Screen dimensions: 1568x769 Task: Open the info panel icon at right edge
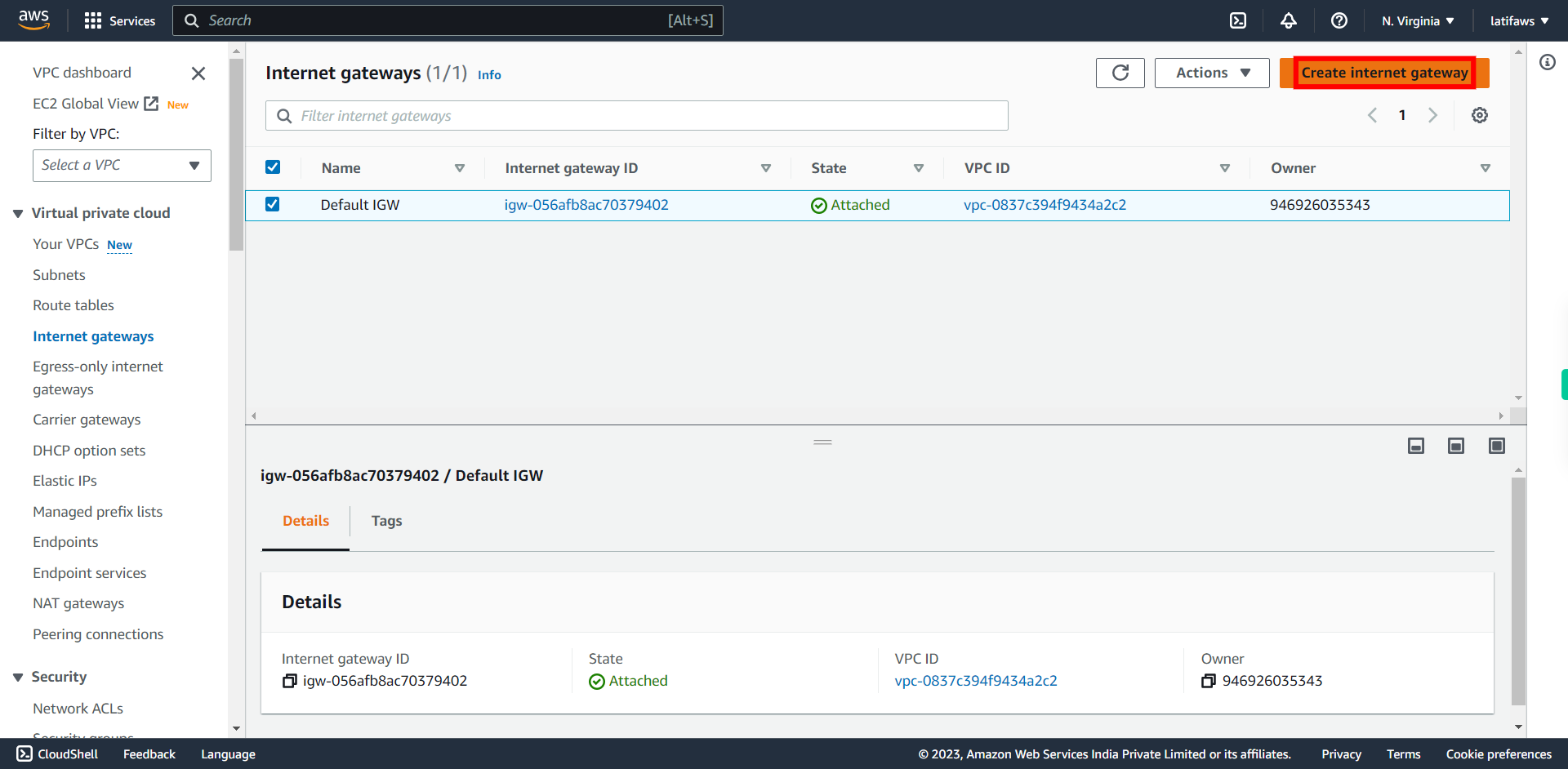coord(1548,62)
